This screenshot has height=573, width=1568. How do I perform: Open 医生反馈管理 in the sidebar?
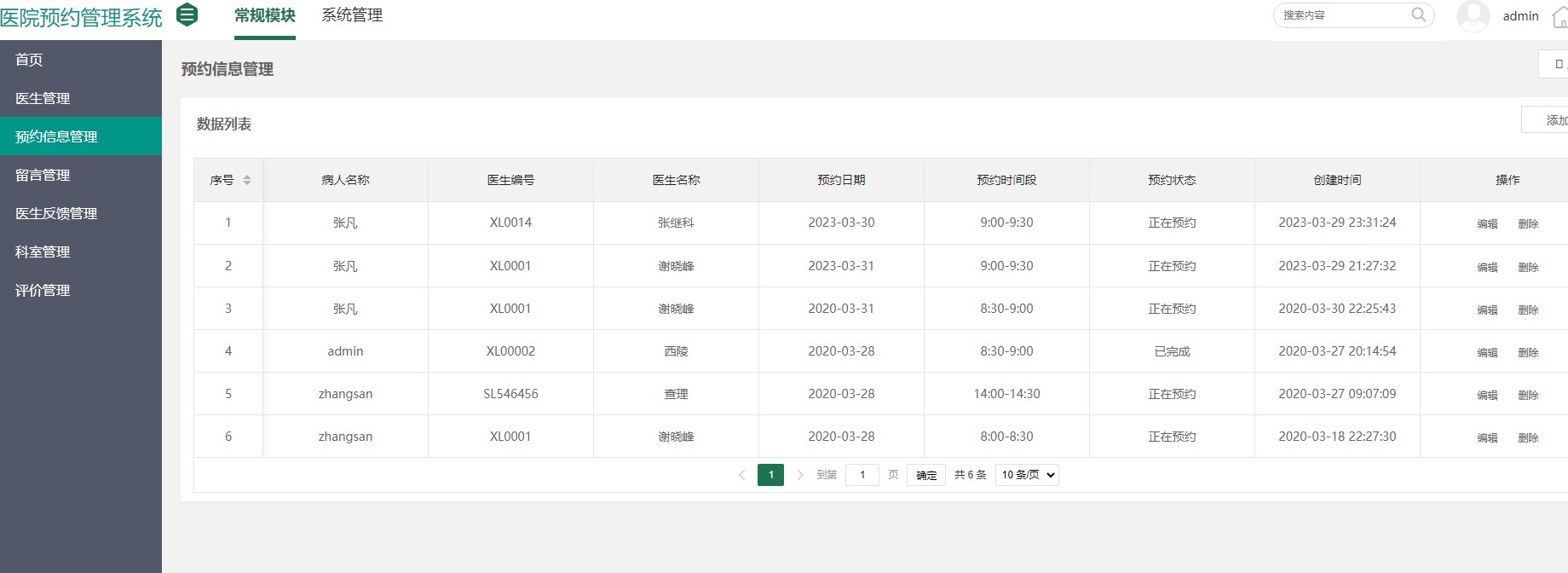click(81, 213)
